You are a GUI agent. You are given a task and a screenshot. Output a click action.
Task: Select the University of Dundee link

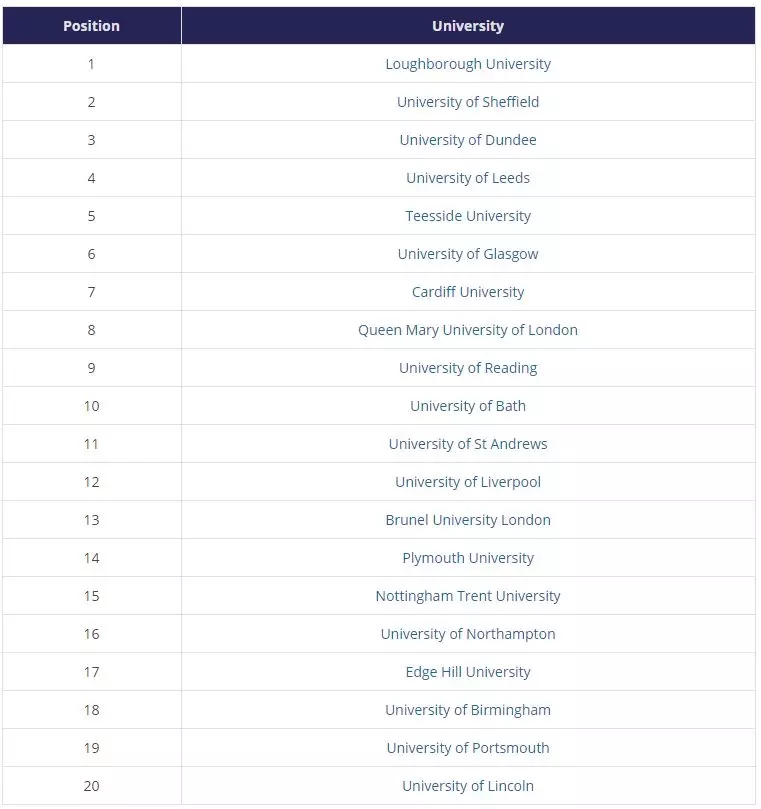point(468,140)
